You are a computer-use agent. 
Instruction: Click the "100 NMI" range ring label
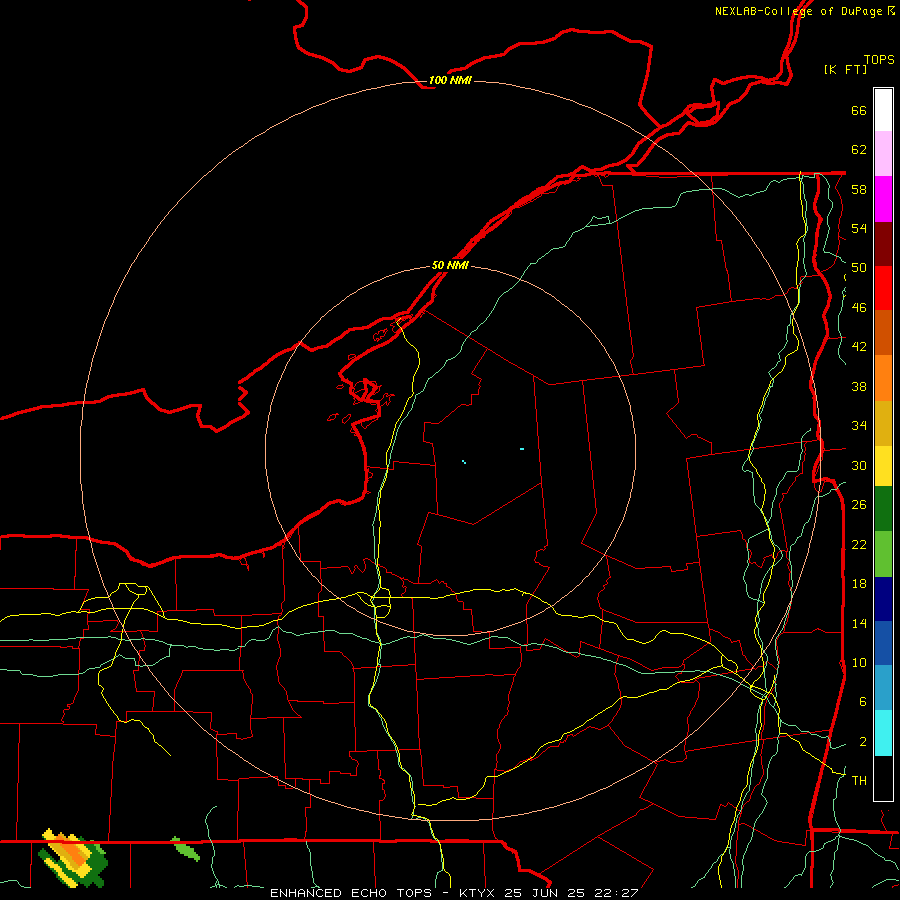coord(450,80)
